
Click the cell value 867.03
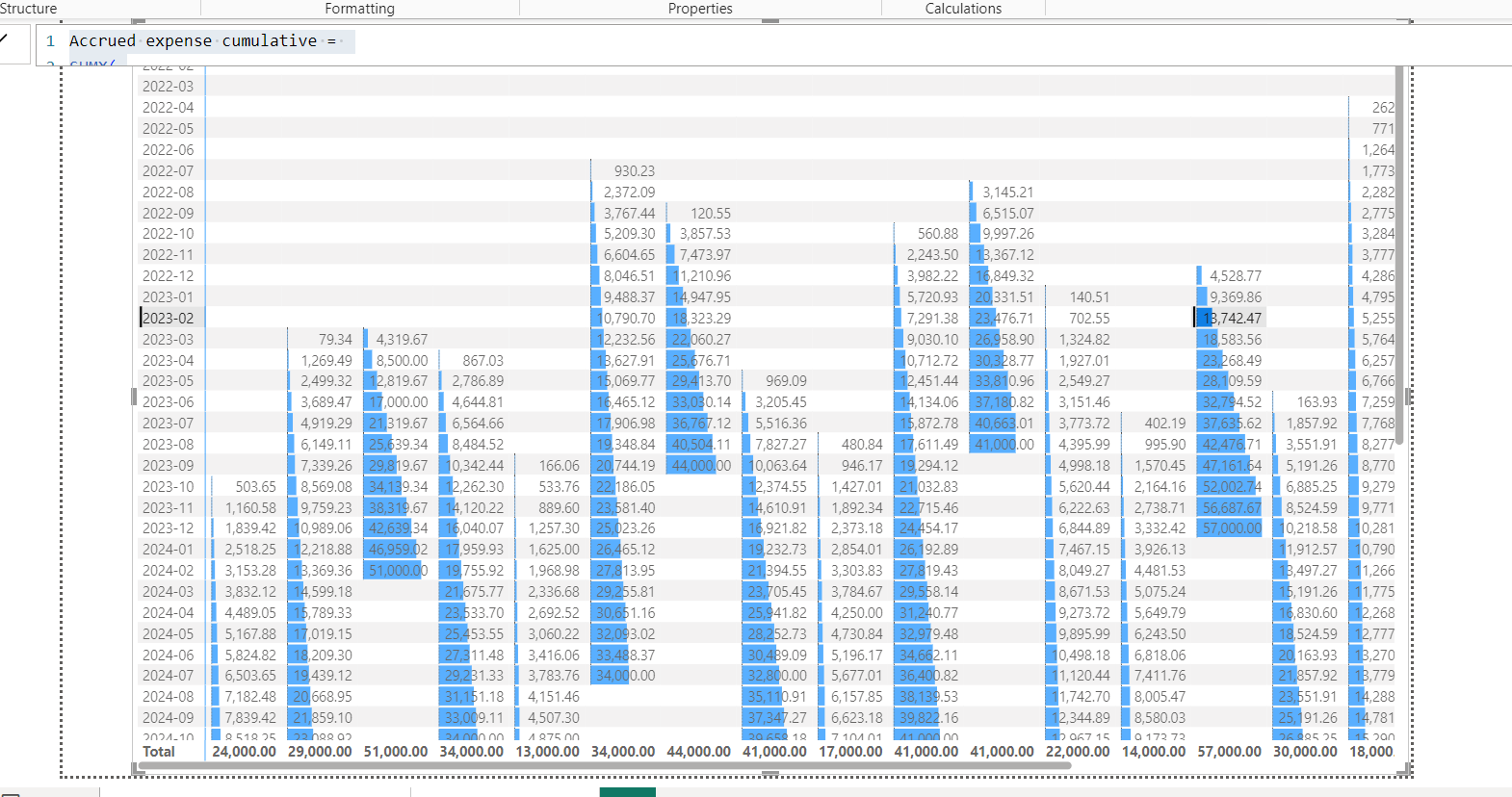[x=482, y=360]
